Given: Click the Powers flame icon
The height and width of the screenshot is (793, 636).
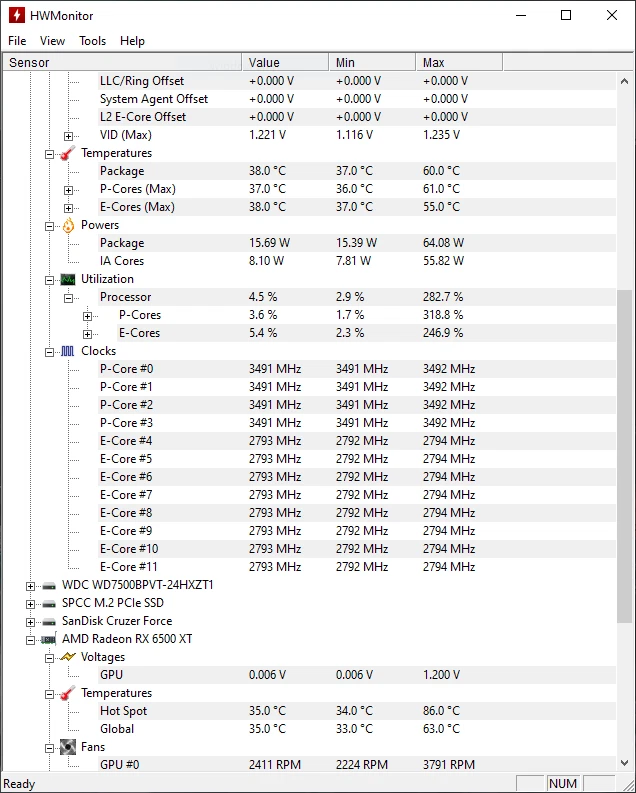Looking at the screenshot, I should (68, 225).
